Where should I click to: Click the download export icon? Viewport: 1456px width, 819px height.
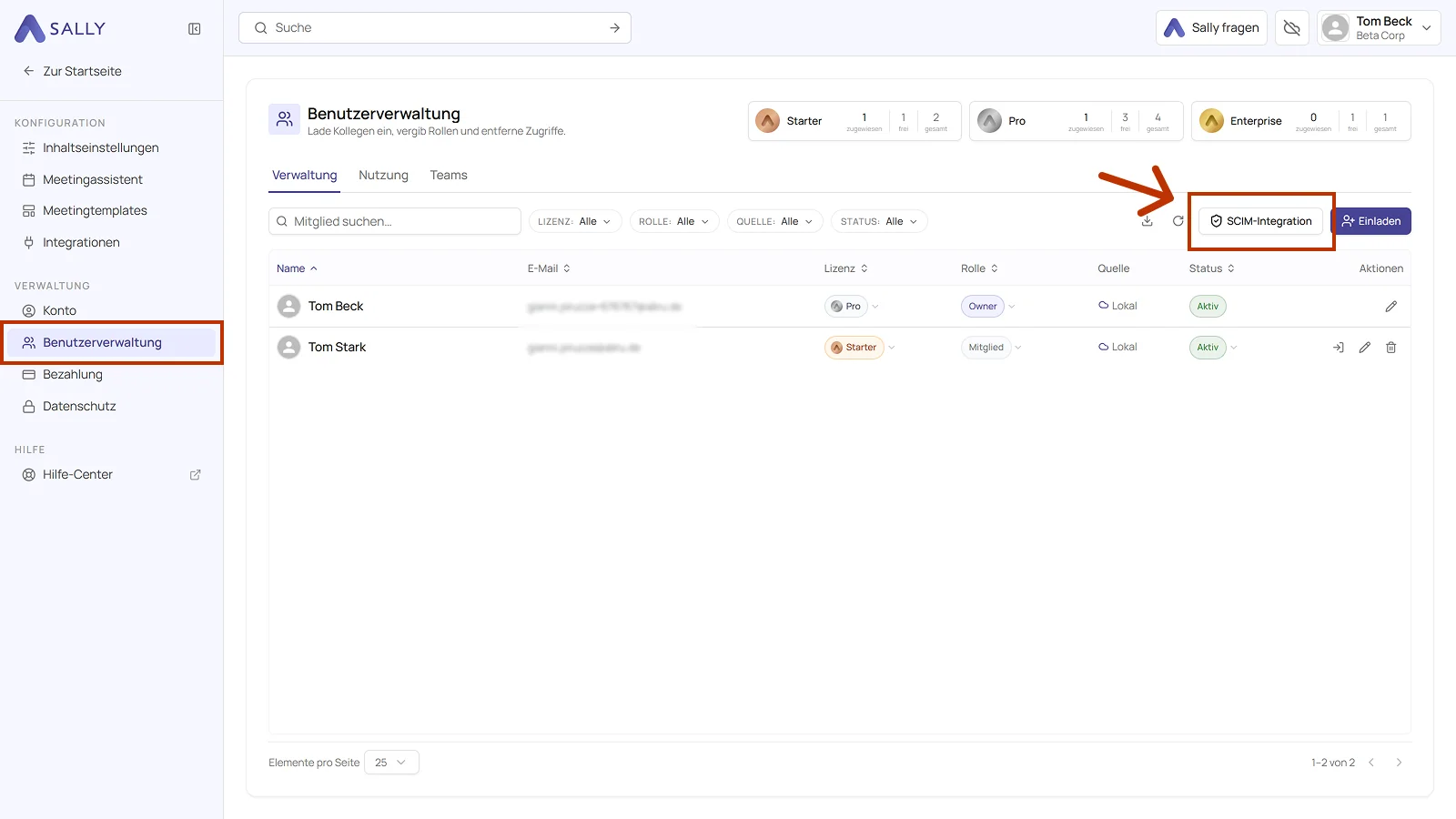(x=1148, y=221)
